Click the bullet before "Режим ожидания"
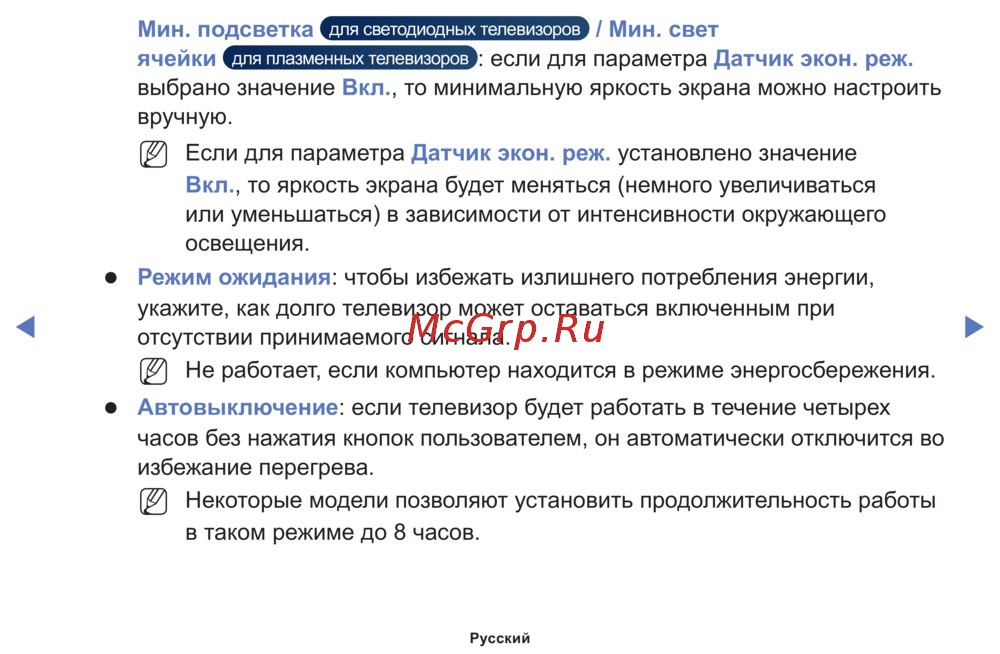 [x=114, y=277]
